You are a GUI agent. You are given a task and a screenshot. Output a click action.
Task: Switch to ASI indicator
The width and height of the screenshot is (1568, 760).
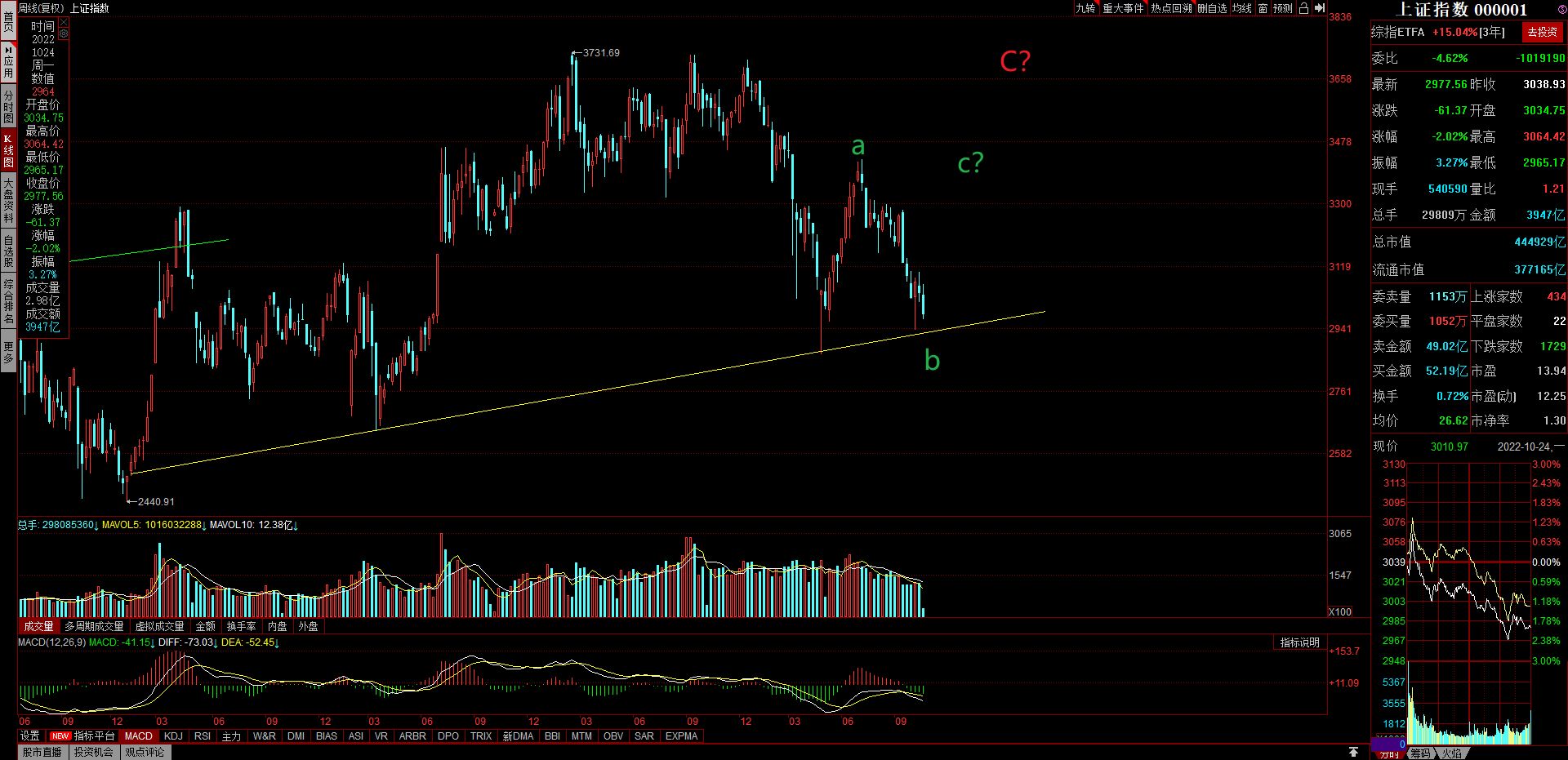coord(356,736)
